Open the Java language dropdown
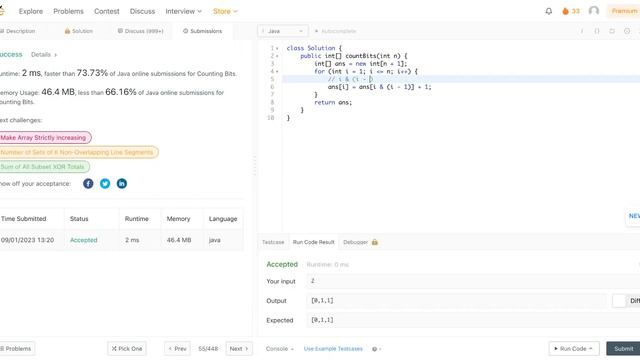640x360 pixels. (282, 31)
